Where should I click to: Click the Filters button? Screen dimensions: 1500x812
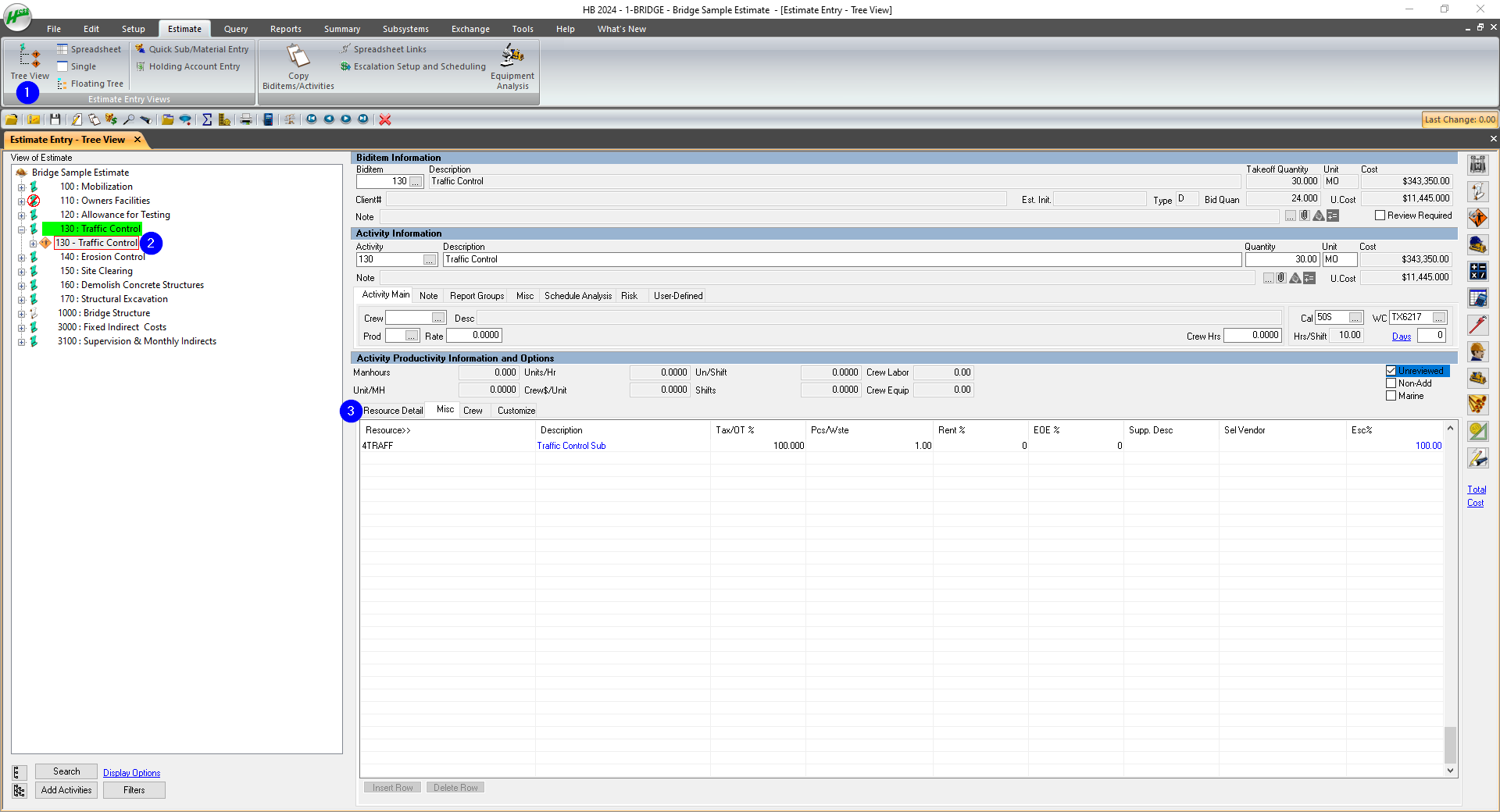coord(134,790)
